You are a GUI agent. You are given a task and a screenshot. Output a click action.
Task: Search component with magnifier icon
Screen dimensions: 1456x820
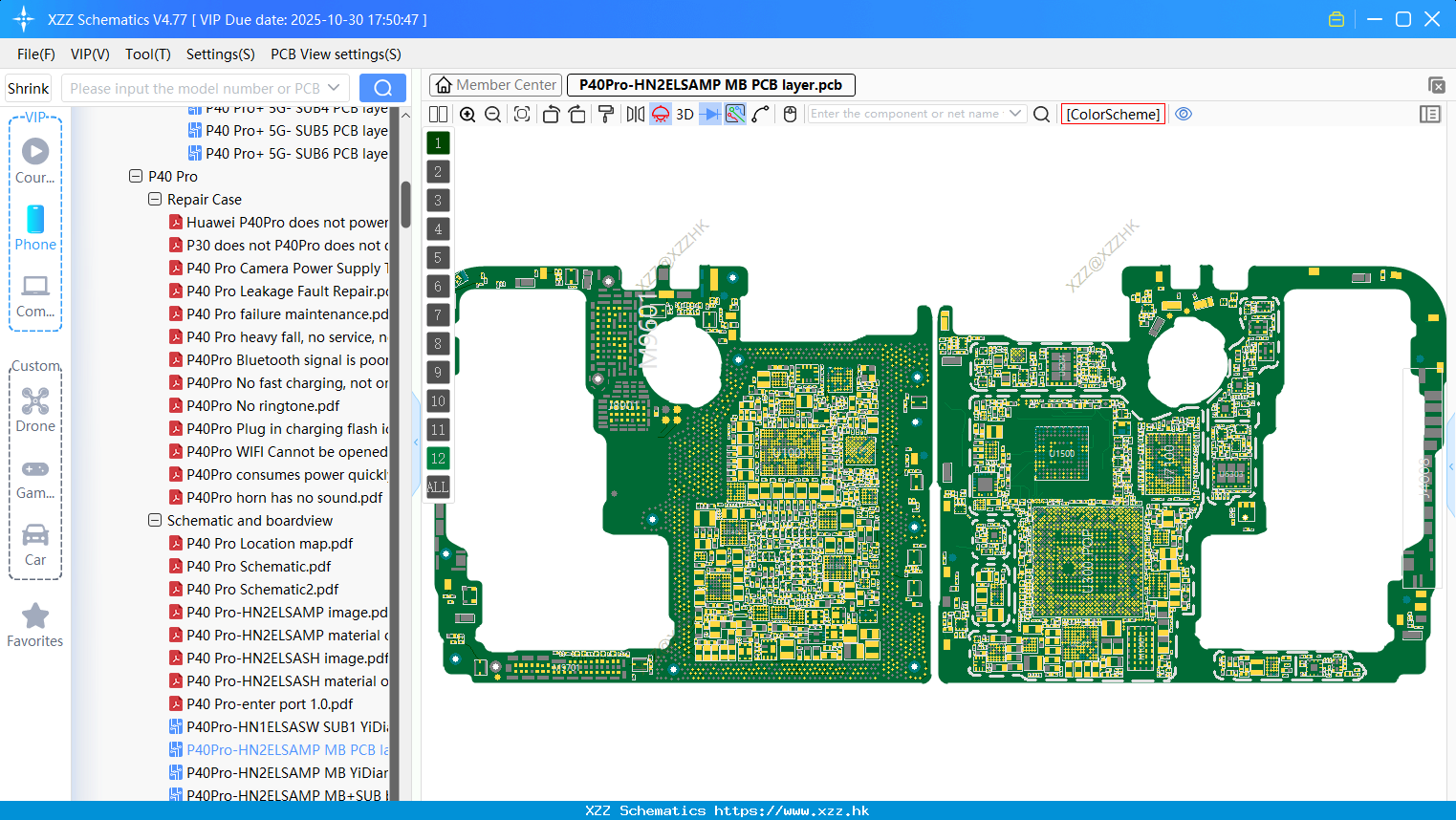click(1042, 114)
